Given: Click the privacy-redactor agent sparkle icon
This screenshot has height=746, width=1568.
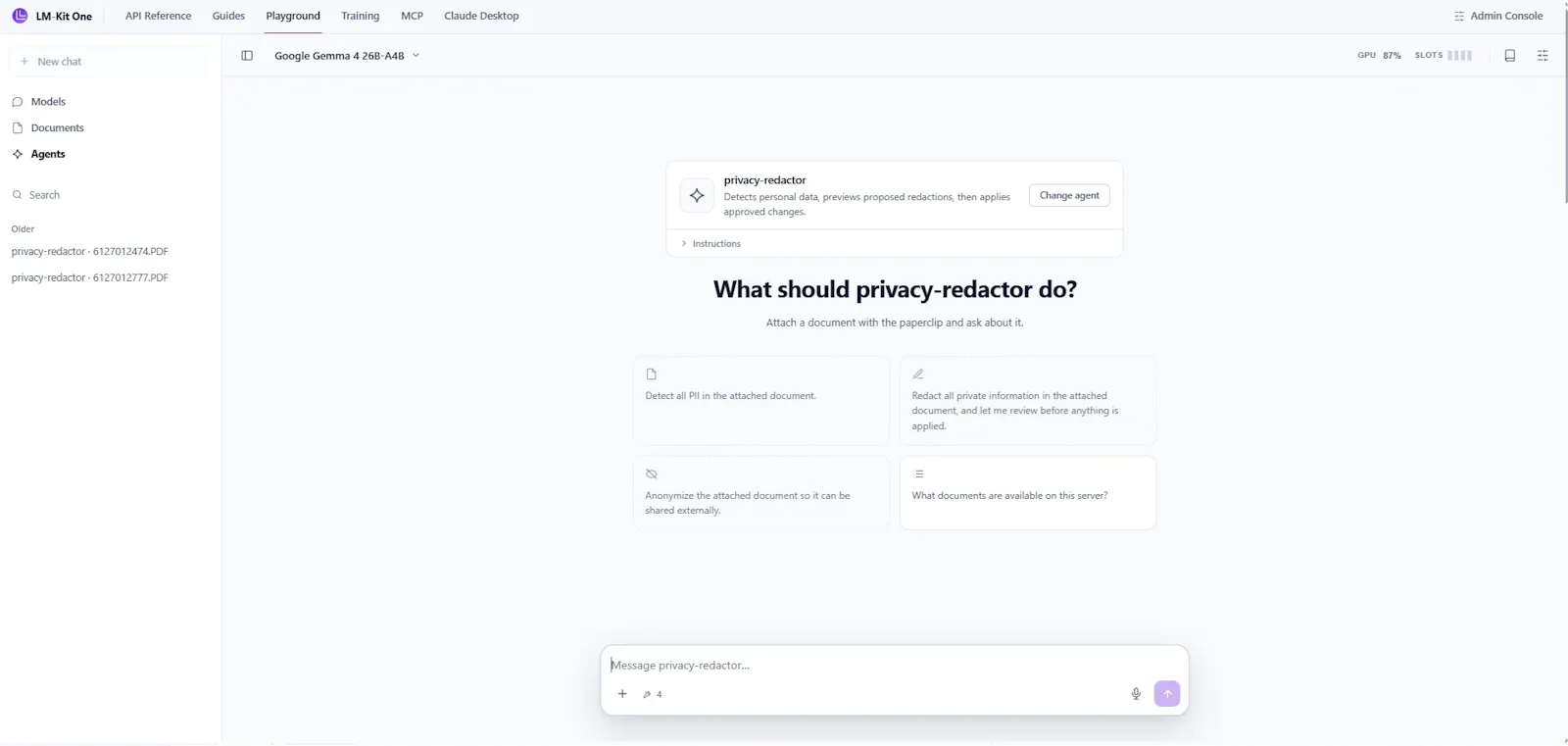Looking at the screenshot, I should [697, 195].
